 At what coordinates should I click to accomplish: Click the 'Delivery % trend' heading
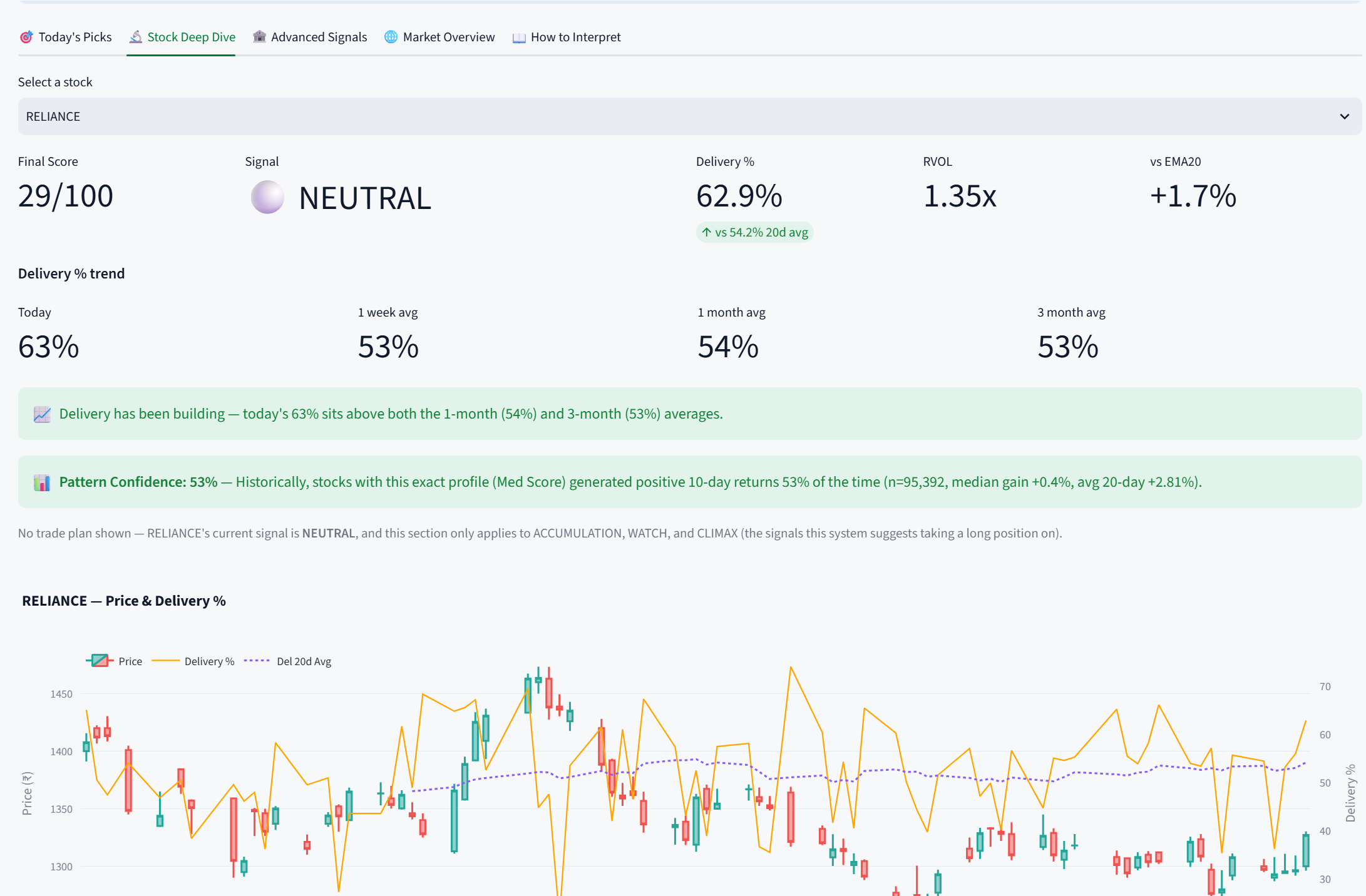71,273
